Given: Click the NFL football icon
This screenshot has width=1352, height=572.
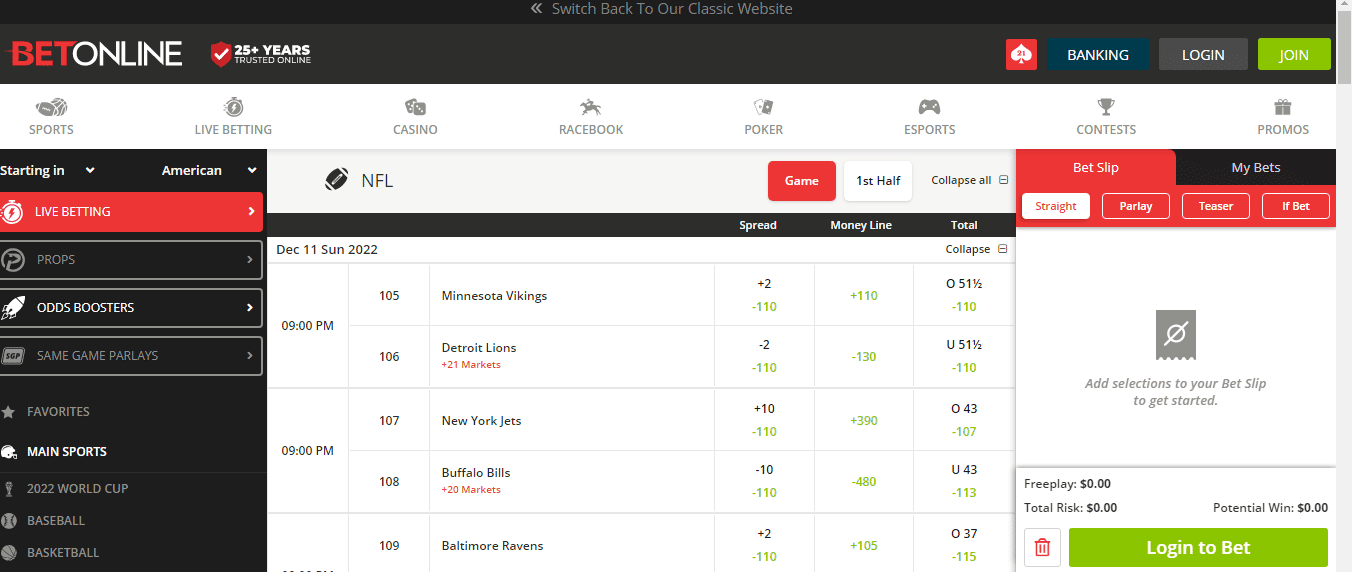Looking at the screenshot, I should pos(335,180).
